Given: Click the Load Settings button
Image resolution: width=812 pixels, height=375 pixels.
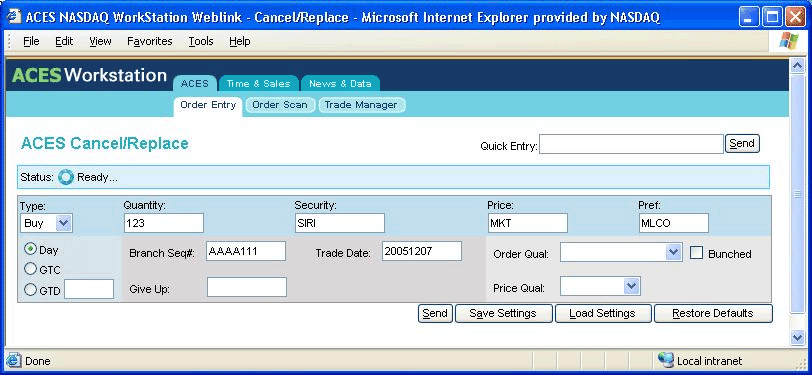Looking at the screenshot, I should (x=602, y=313).
